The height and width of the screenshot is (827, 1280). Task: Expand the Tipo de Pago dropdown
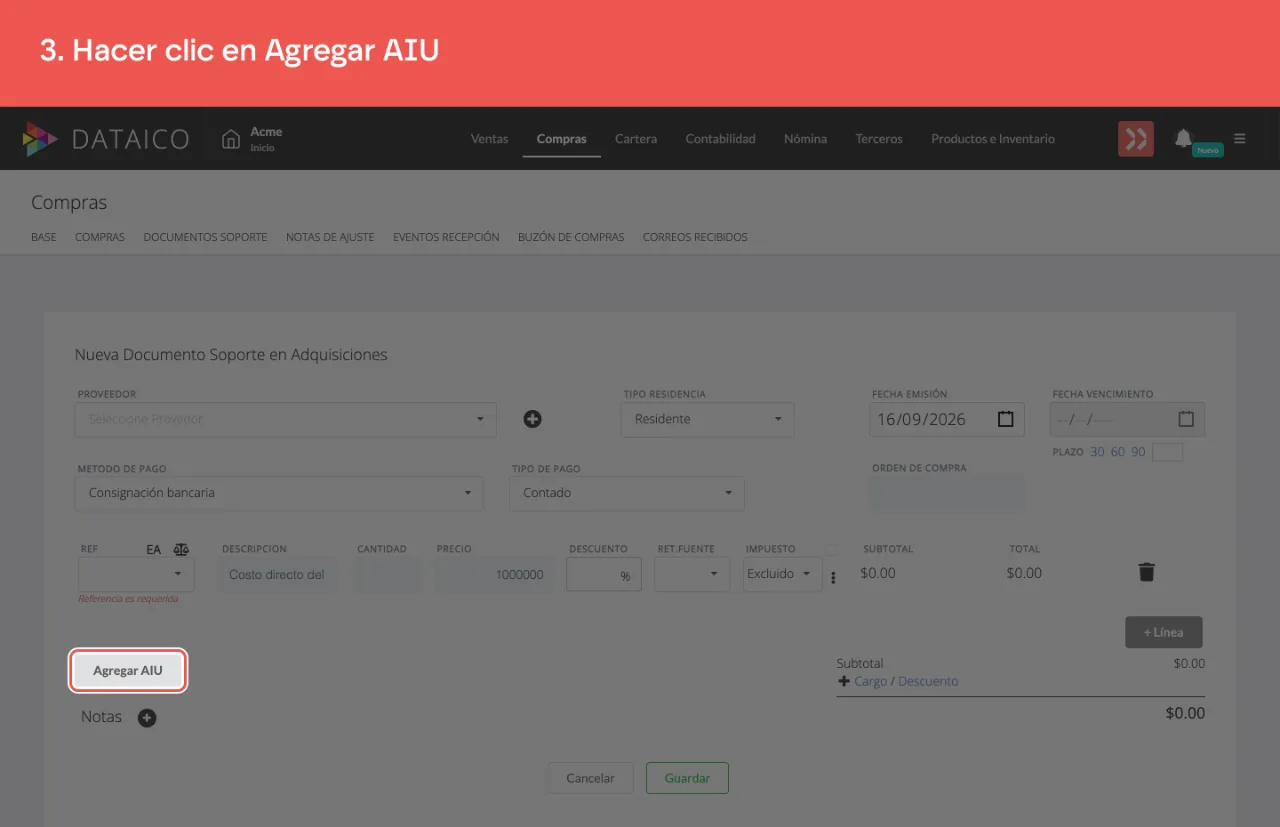click(627, 493)
